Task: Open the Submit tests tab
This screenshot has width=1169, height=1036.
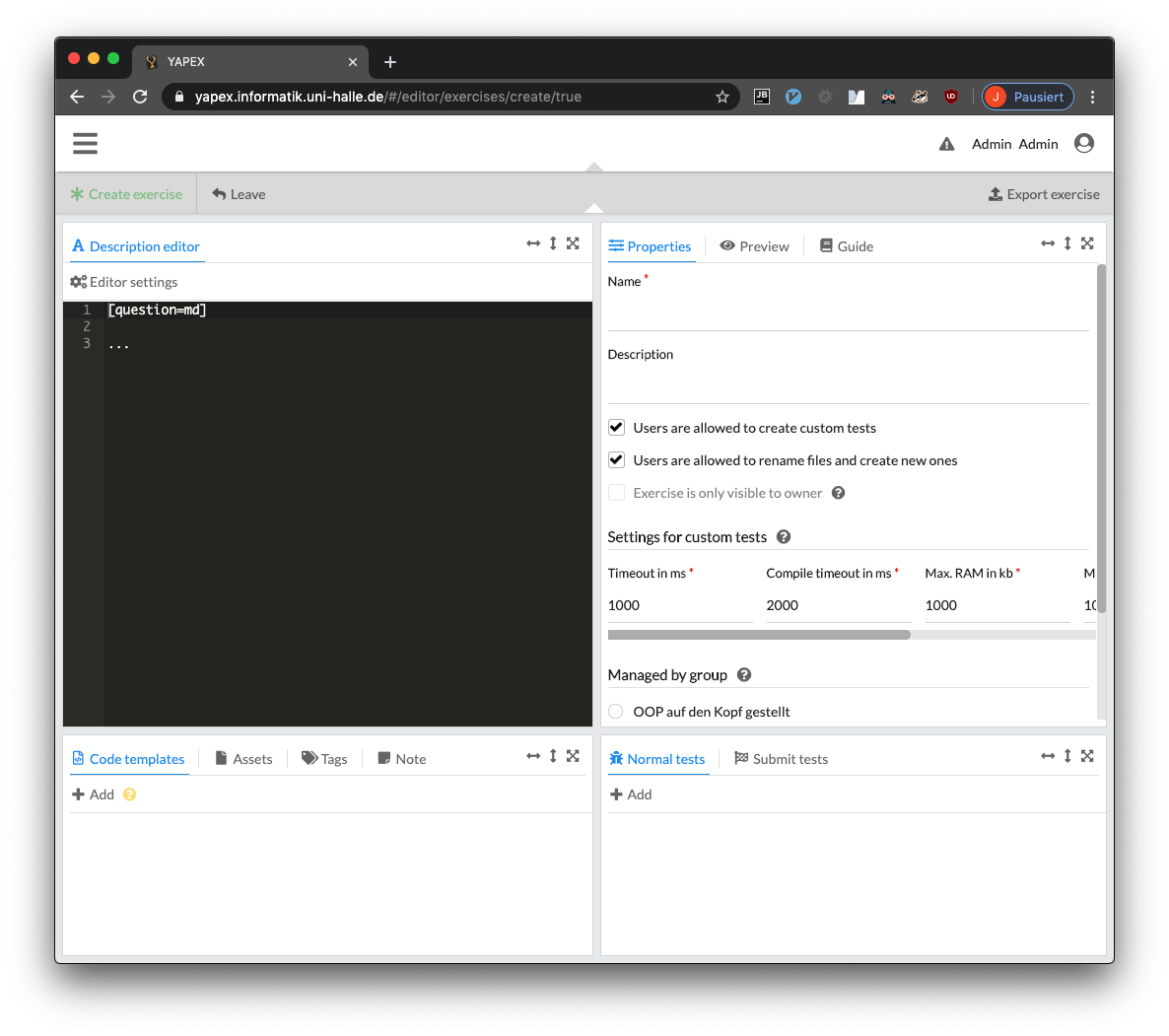Action: pyautogui.click(x=781, y=759)
